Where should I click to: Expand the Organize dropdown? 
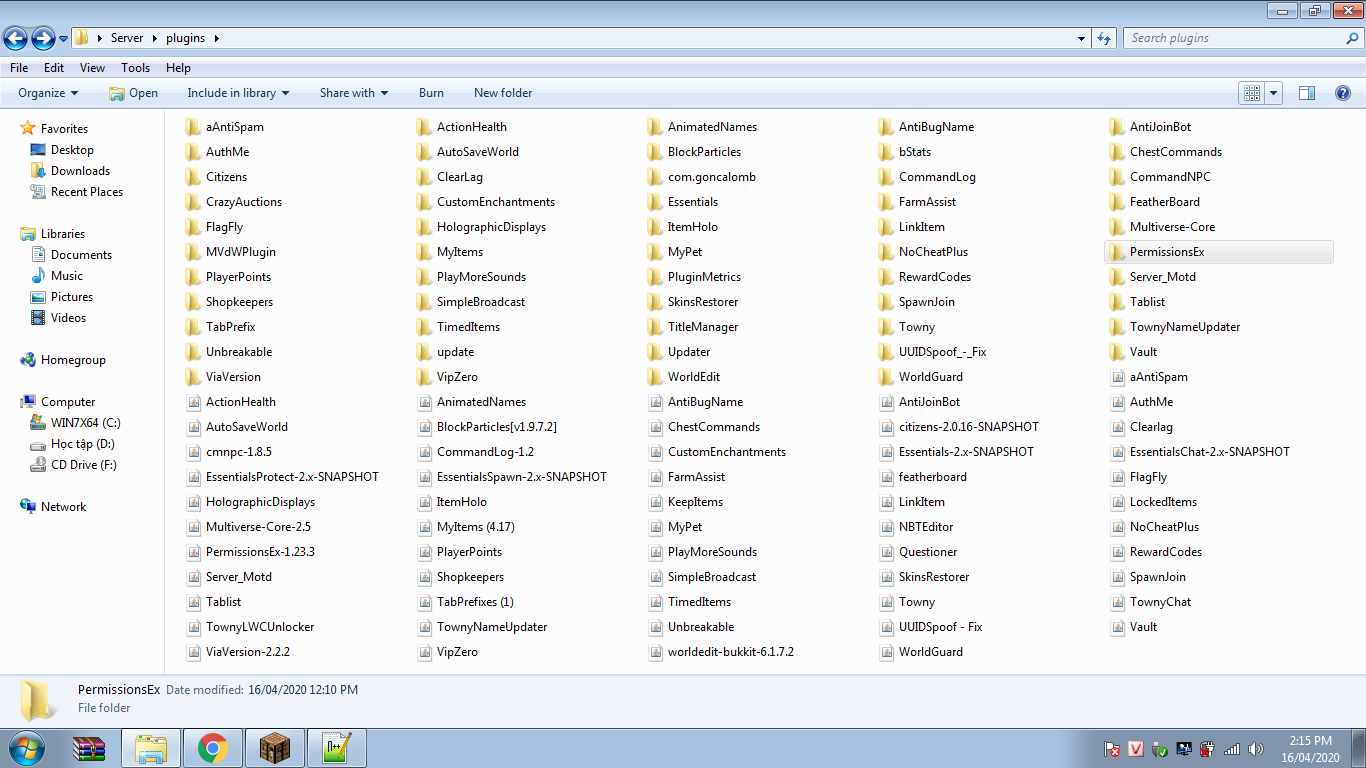coord(48,93)
